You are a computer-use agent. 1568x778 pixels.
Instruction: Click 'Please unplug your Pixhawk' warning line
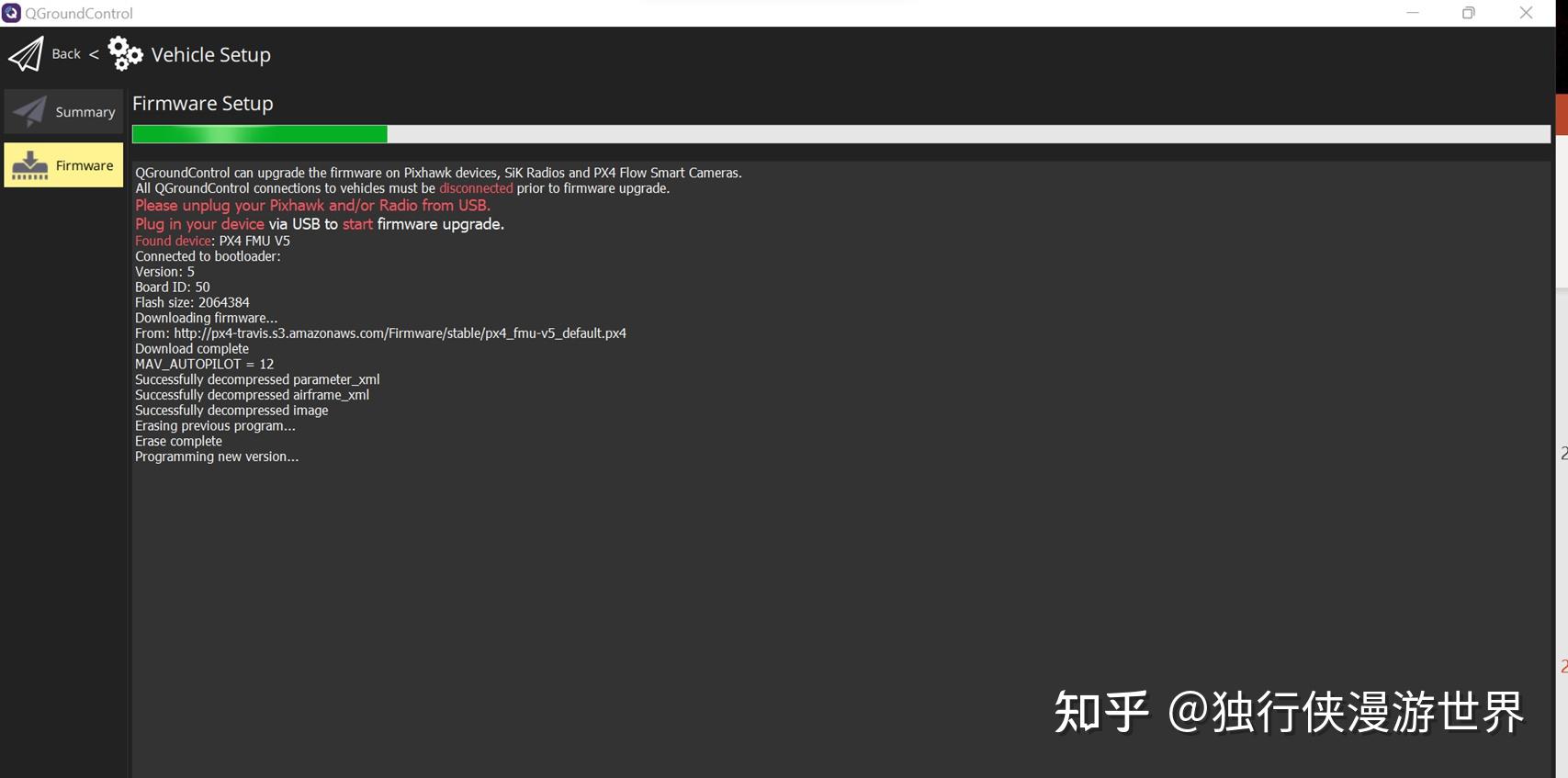(312, 206)
